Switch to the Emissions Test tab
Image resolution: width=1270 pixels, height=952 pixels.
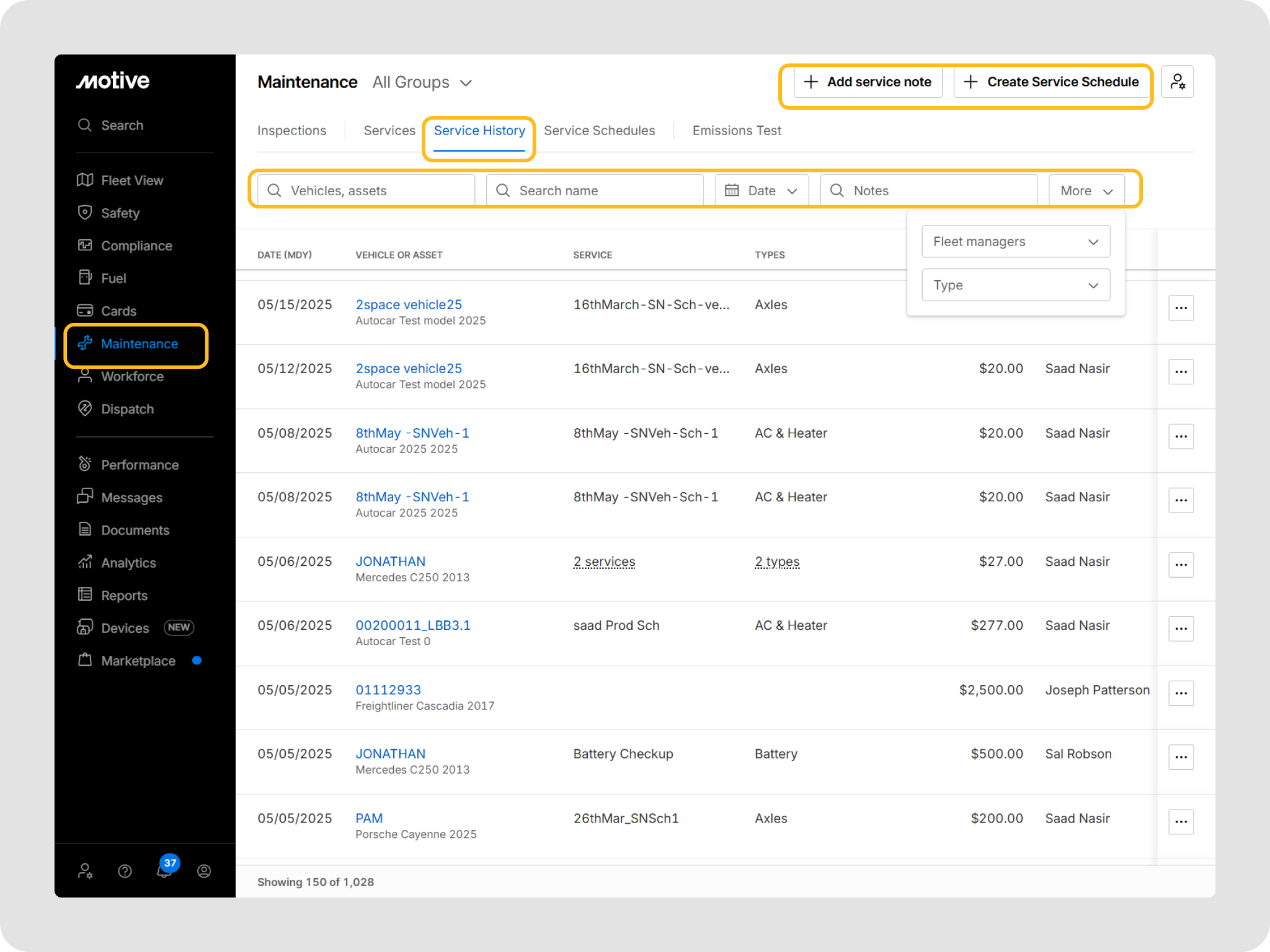[736, 131]
